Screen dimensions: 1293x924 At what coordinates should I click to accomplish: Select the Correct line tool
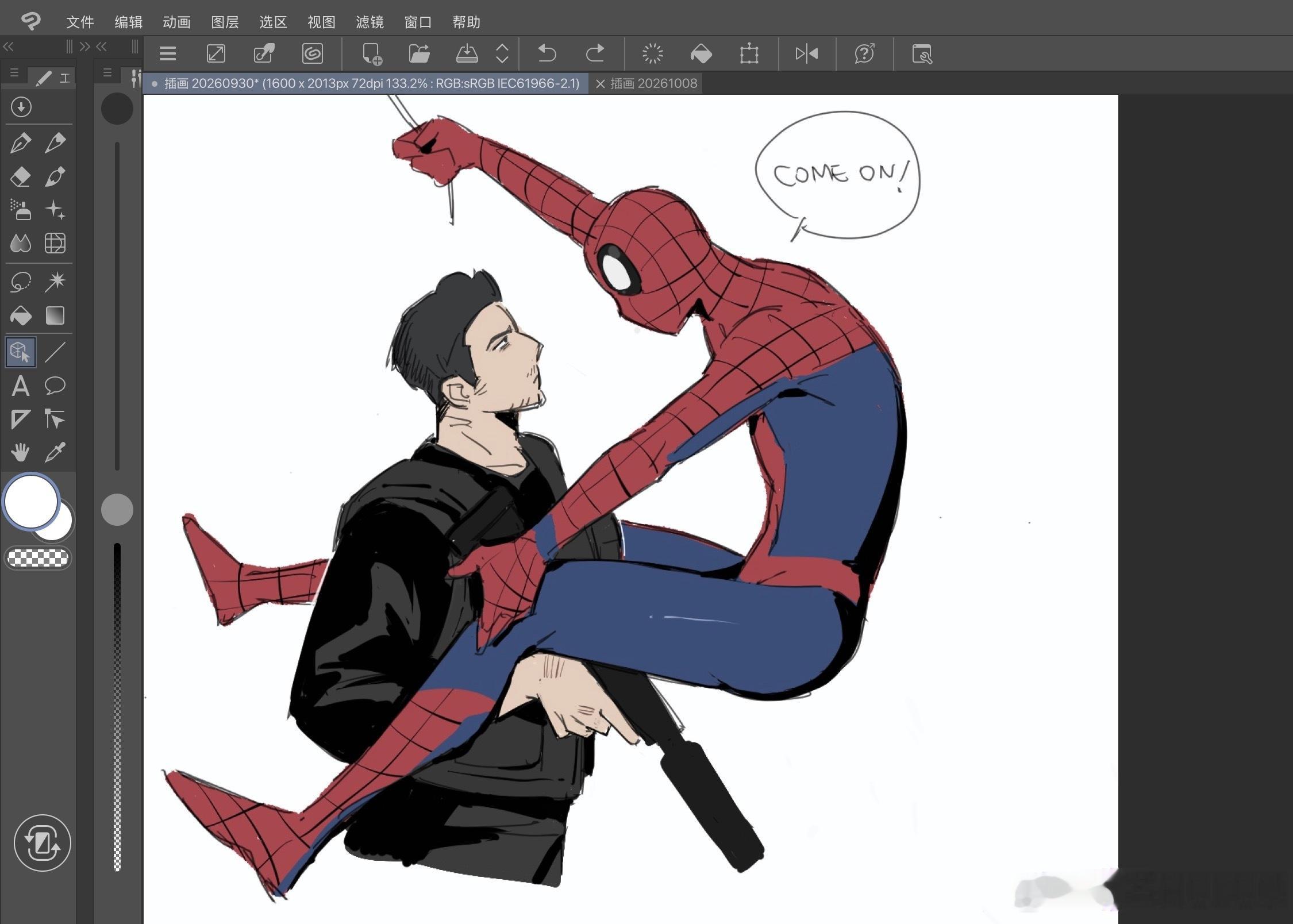[55, 419]
